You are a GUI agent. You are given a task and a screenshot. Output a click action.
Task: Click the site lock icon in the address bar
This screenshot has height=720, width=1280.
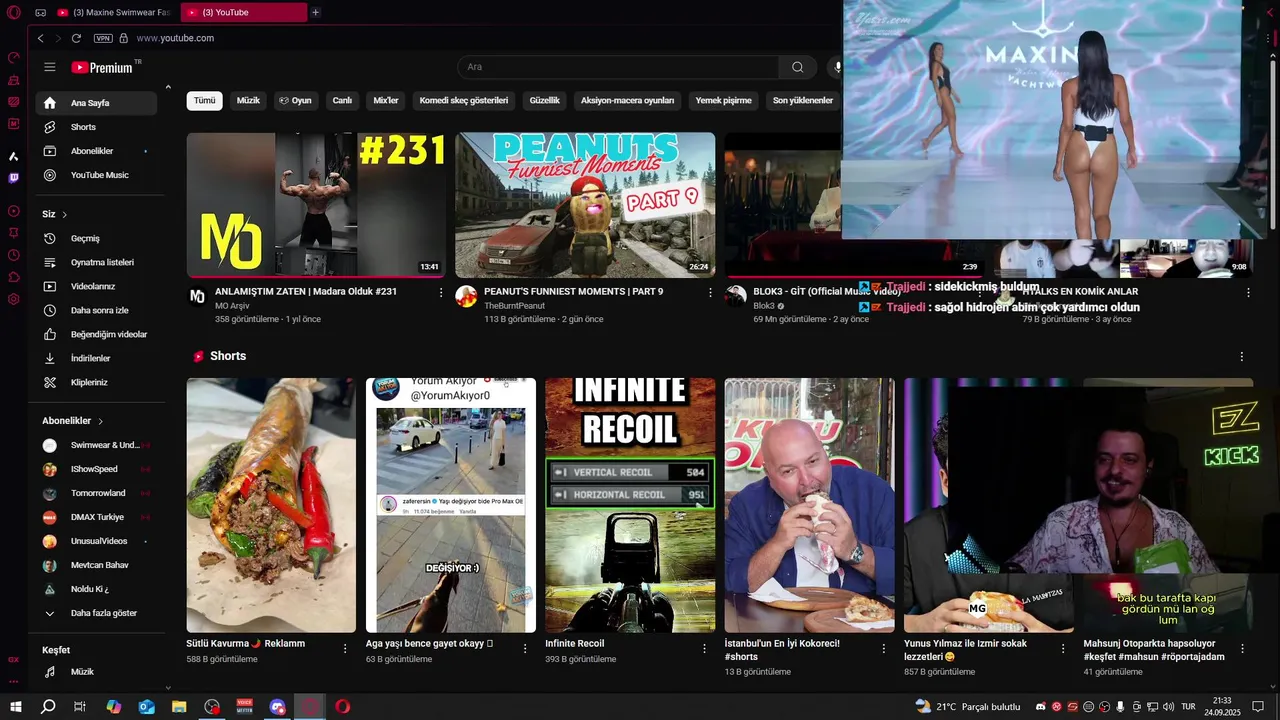(x=124, y=38)
